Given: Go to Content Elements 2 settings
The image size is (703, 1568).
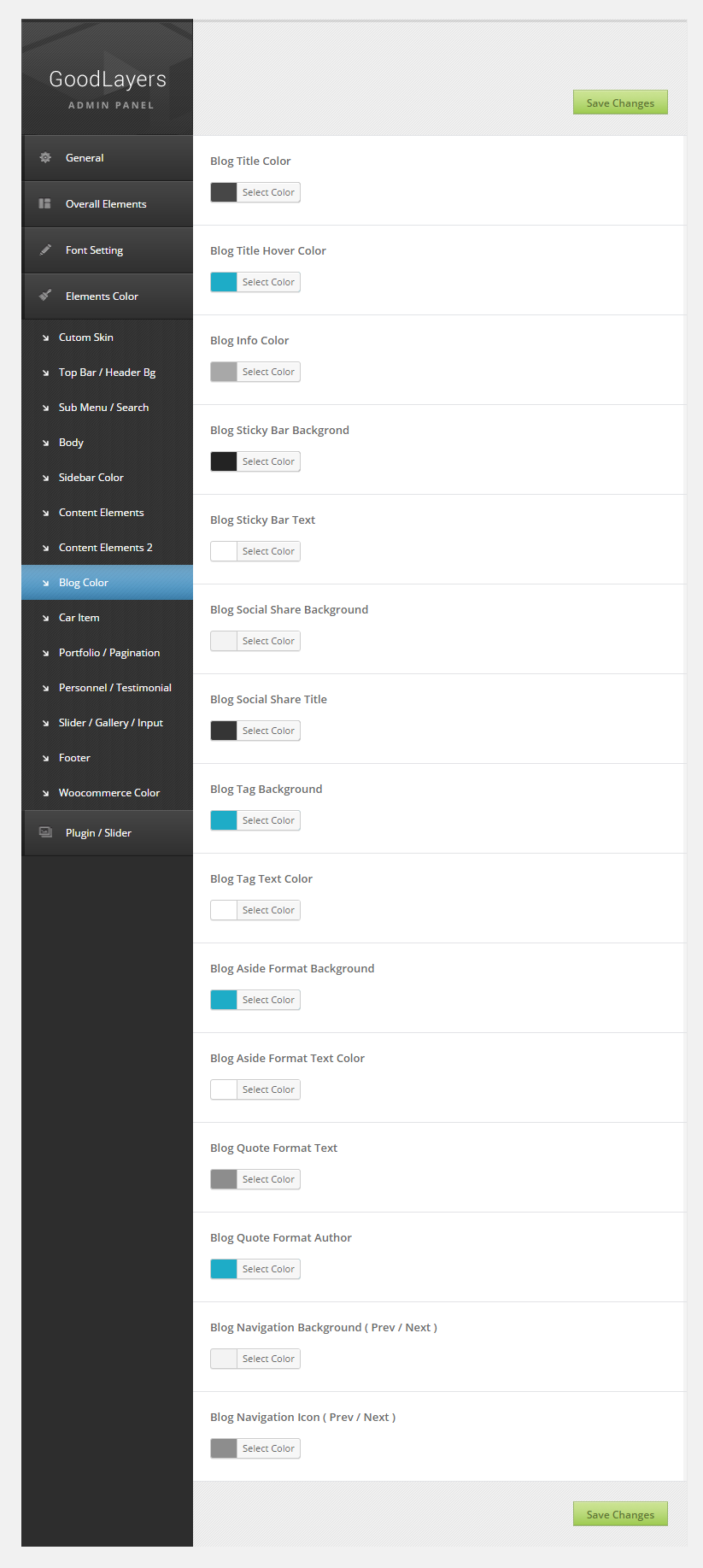Looking at the screenshot, I should click(x=105, y=548).
